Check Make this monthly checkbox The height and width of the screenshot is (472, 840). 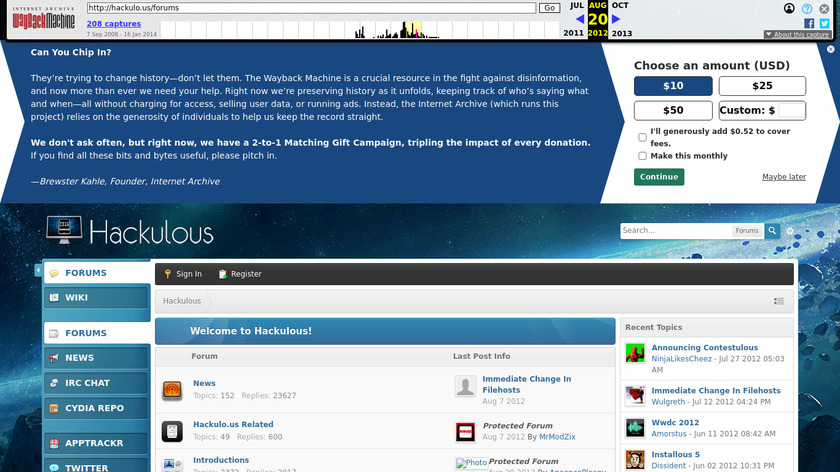pyautogui.click(x=642, y=156)
